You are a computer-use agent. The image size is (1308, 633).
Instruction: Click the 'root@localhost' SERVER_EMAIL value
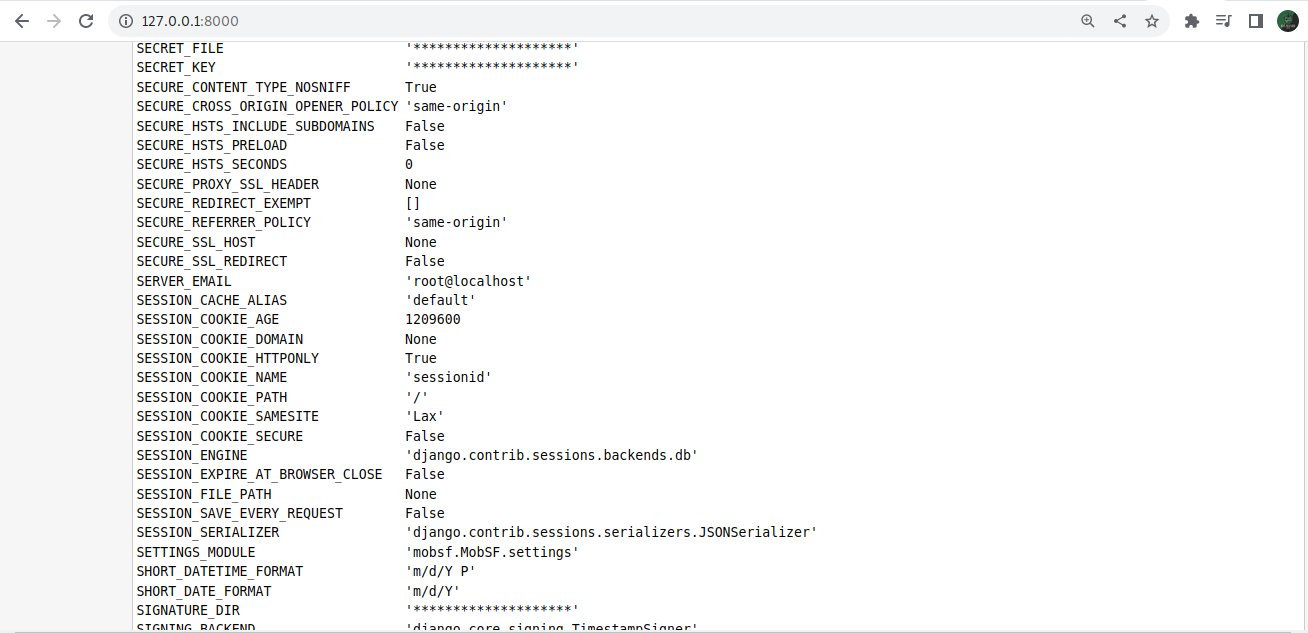(466, 281)
